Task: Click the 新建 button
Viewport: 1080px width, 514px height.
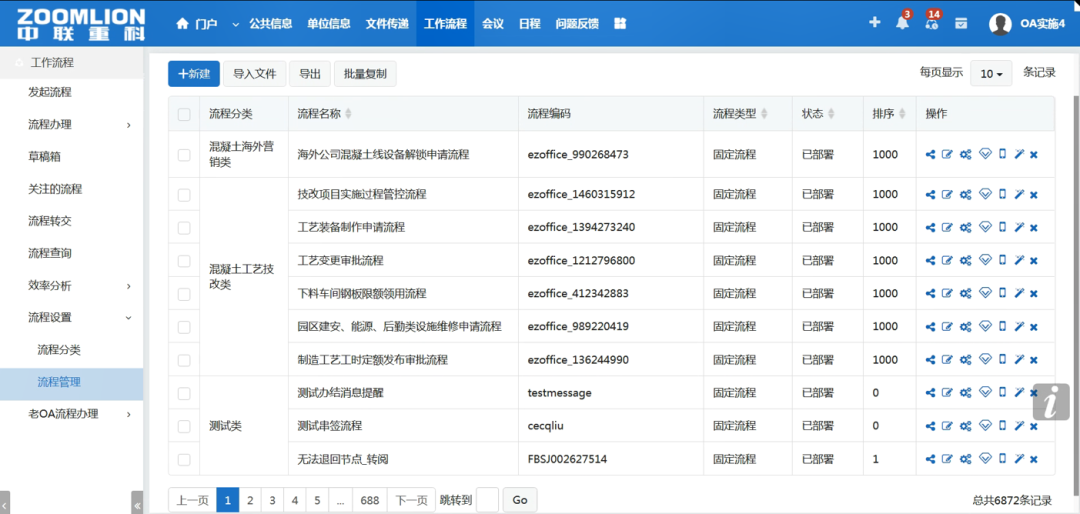Action: (x=193, y=74)
